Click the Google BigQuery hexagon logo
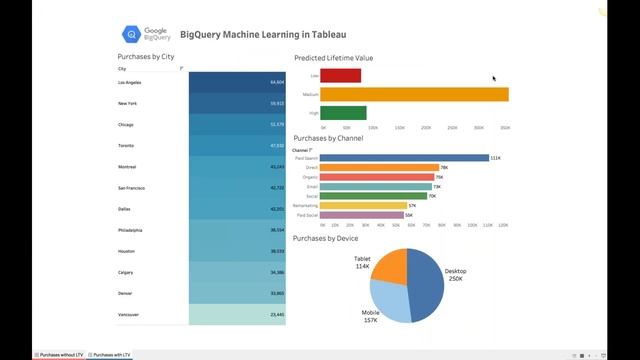640x360 pixels. click(131, 35)
